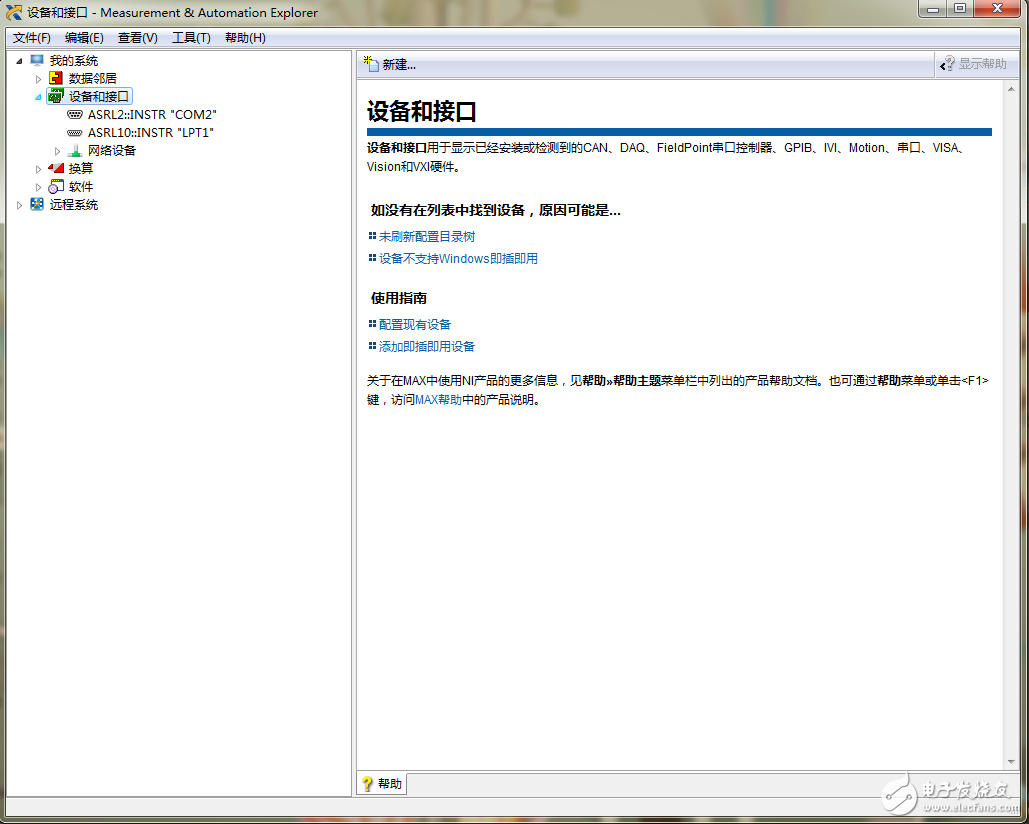Image resolution: width=1029 pixels, height=824 pixels.
Task: Minimize the Measurement & Automation Explorer window
Action: point(933,9)
